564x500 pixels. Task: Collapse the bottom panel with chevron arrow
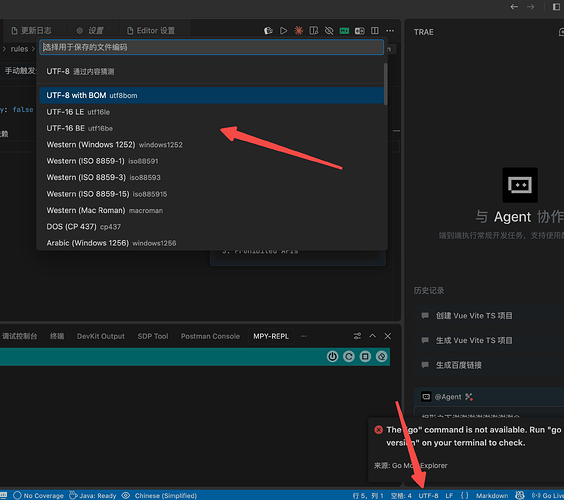click(x=373, y=336)
